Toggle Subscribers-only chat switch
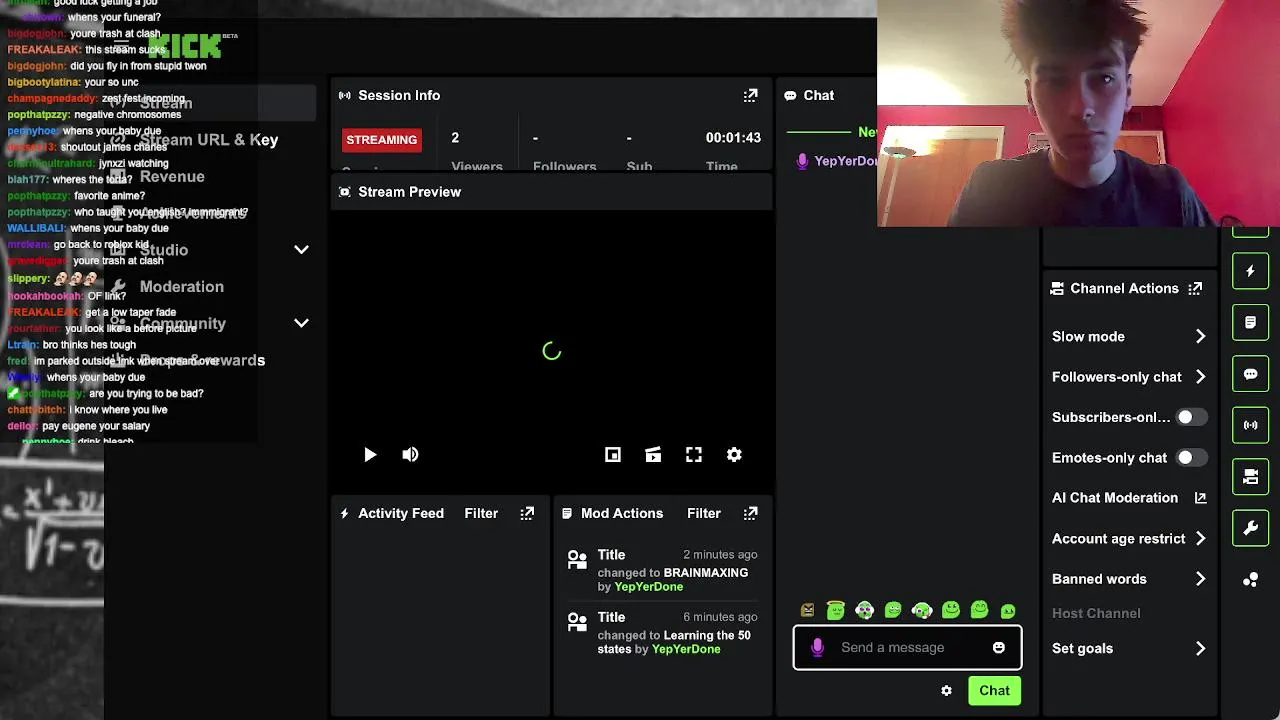This screenshot has height=720, width=1280. coord(1191,417)
